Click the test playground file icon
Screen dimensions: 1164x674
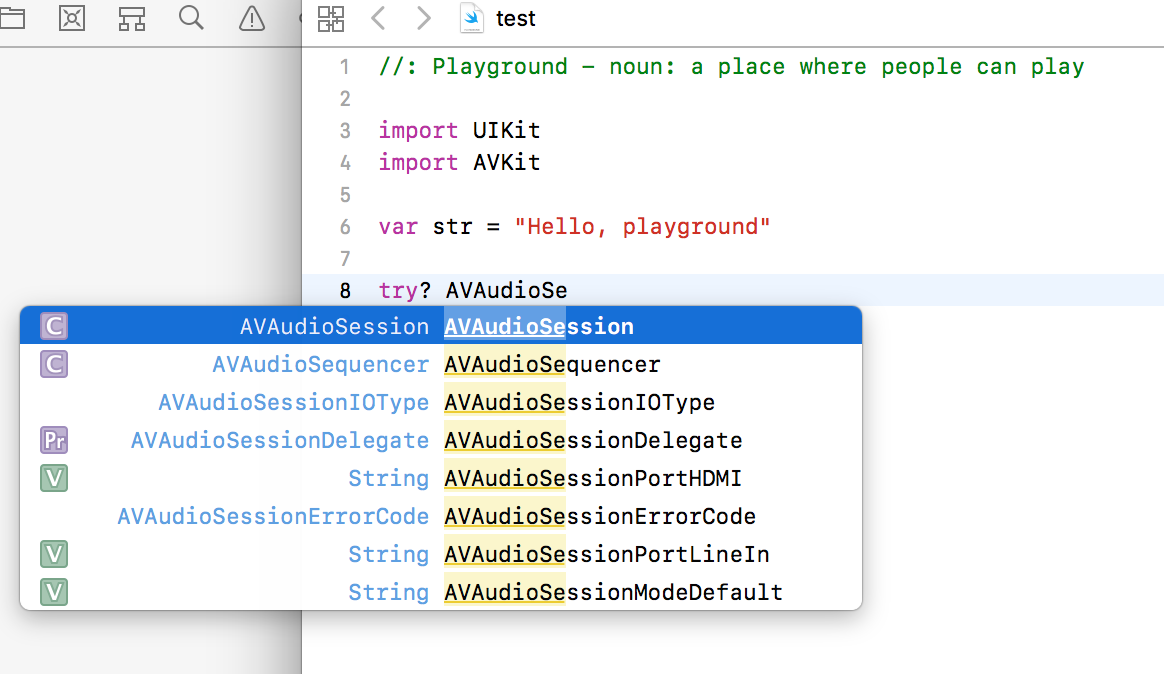coord(471,18)
